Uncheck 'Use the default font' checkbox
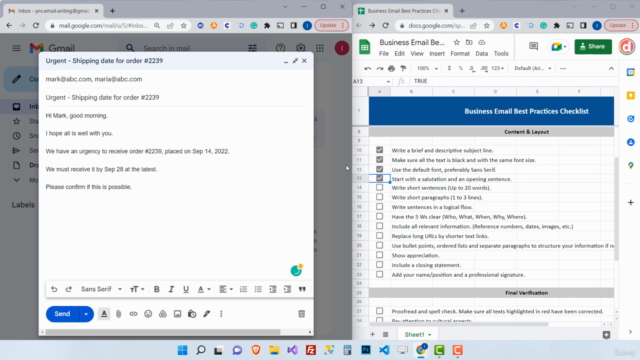This screenshot has width=640, height=360. click(x=380, y=169)
